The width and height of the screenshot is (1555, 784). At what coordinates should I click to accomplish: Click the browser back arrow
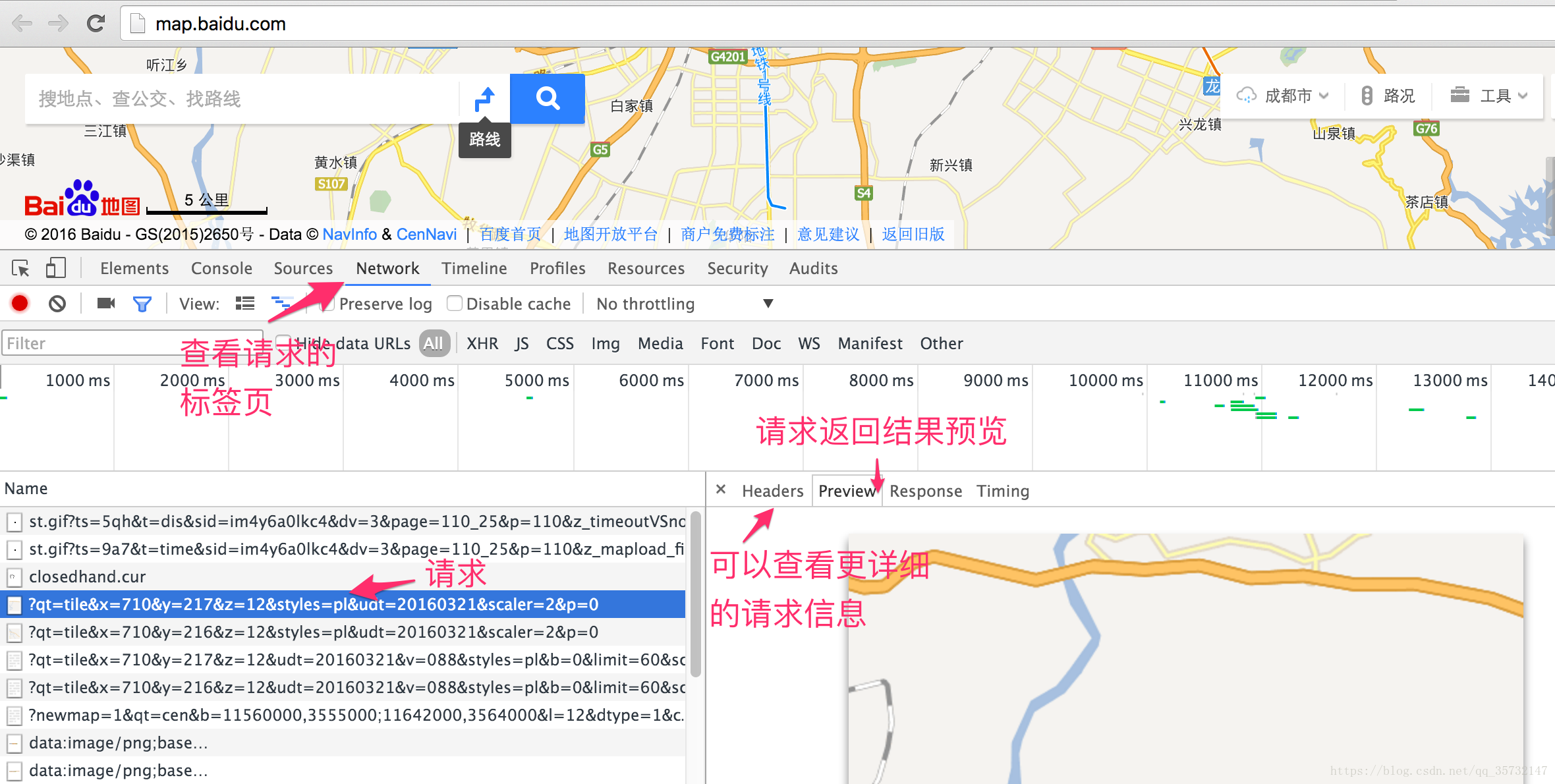click(x=22, y=24)
